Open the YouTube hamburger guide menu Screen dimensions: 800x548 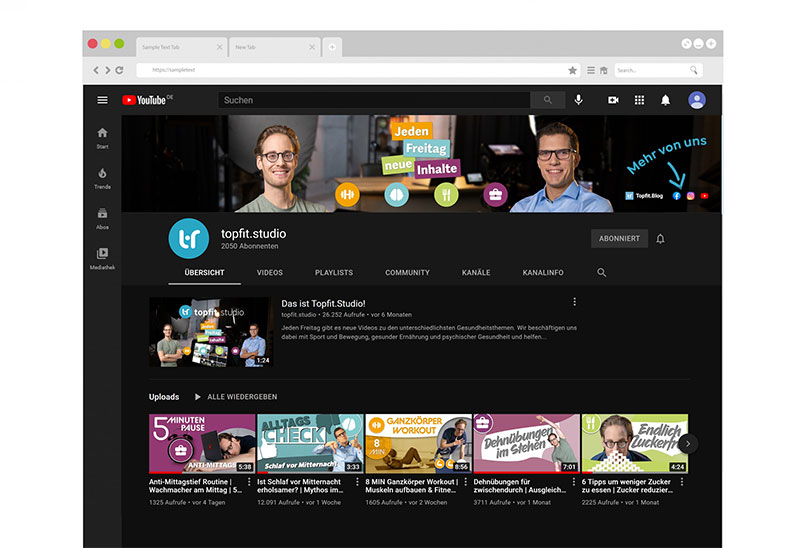tap(102, 100)
